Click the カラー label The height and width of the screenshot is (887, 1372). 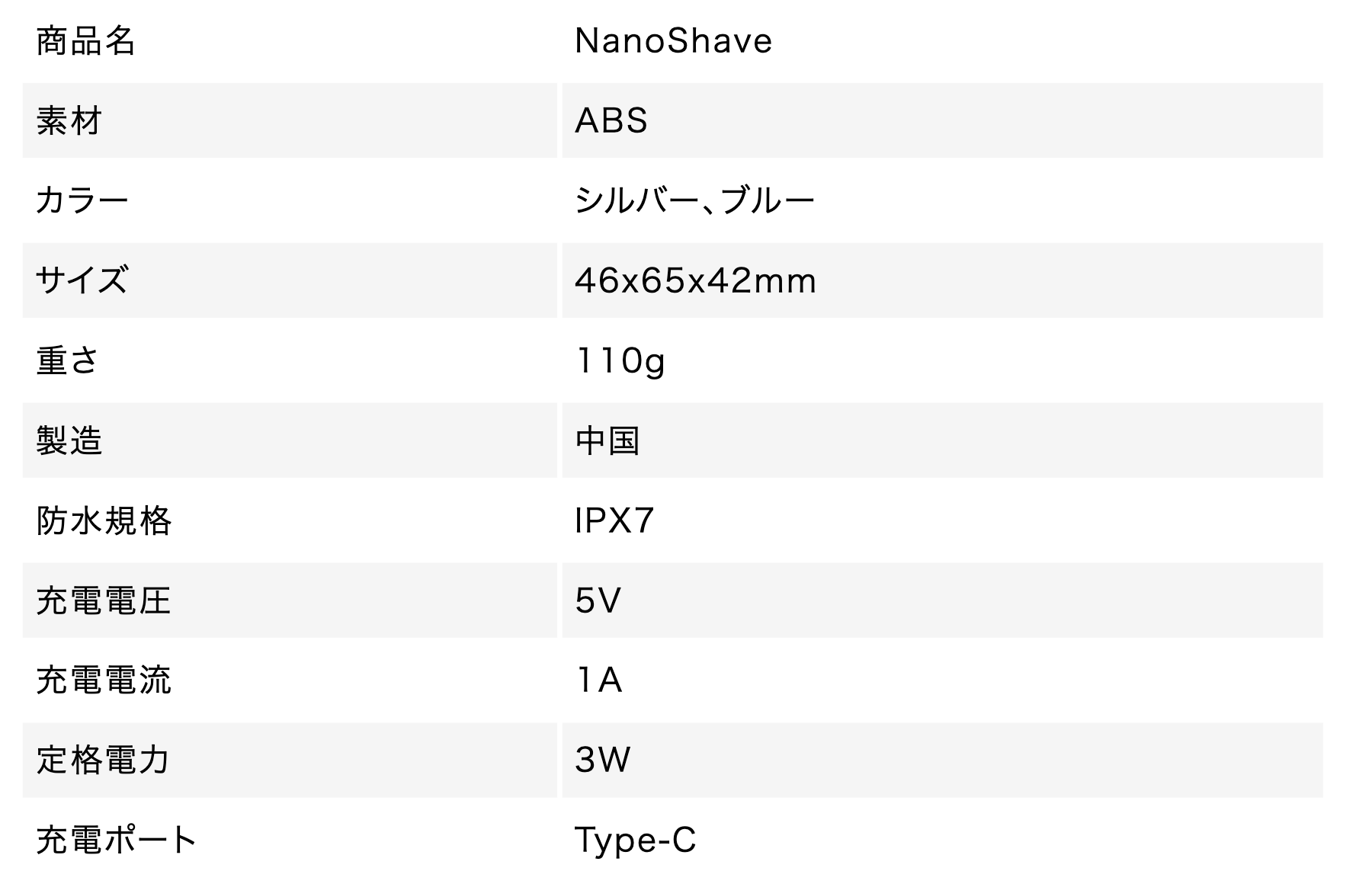[x=82, y=200]
